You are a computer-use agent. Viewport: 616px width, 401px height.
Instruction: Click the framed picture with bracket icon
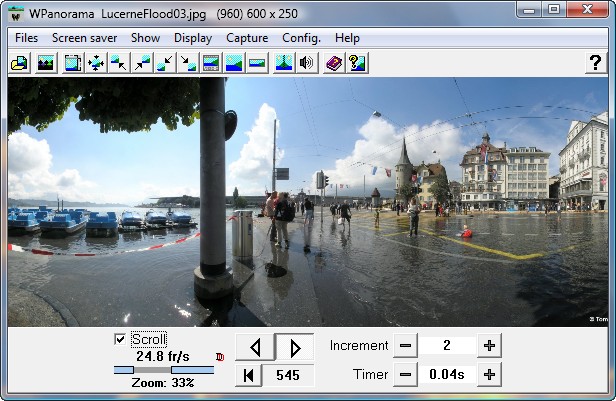[73, 63]
